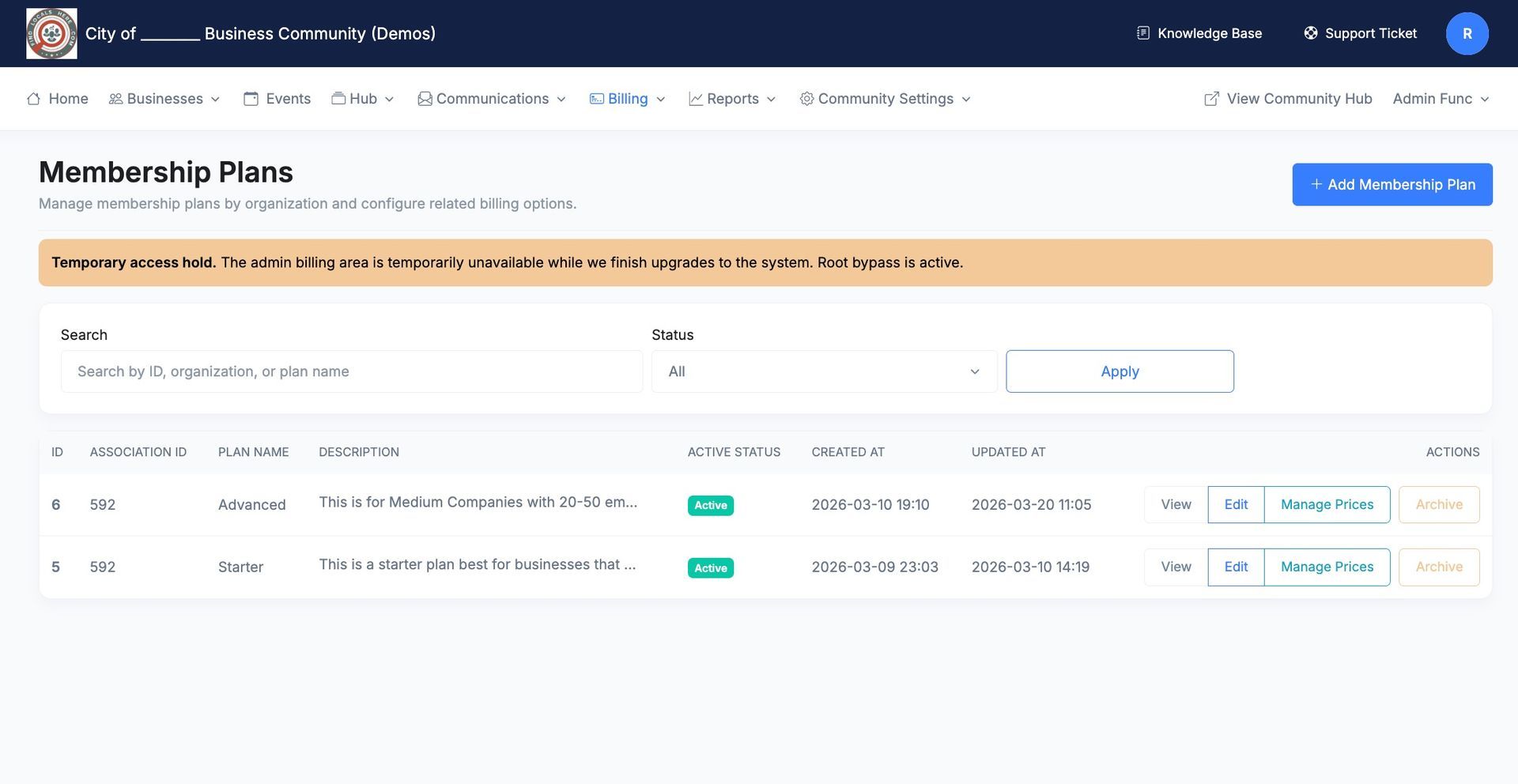Screen dimensions: 1518x784
Task: Click the Add Membership Plan button
Action: (1391, 185)
